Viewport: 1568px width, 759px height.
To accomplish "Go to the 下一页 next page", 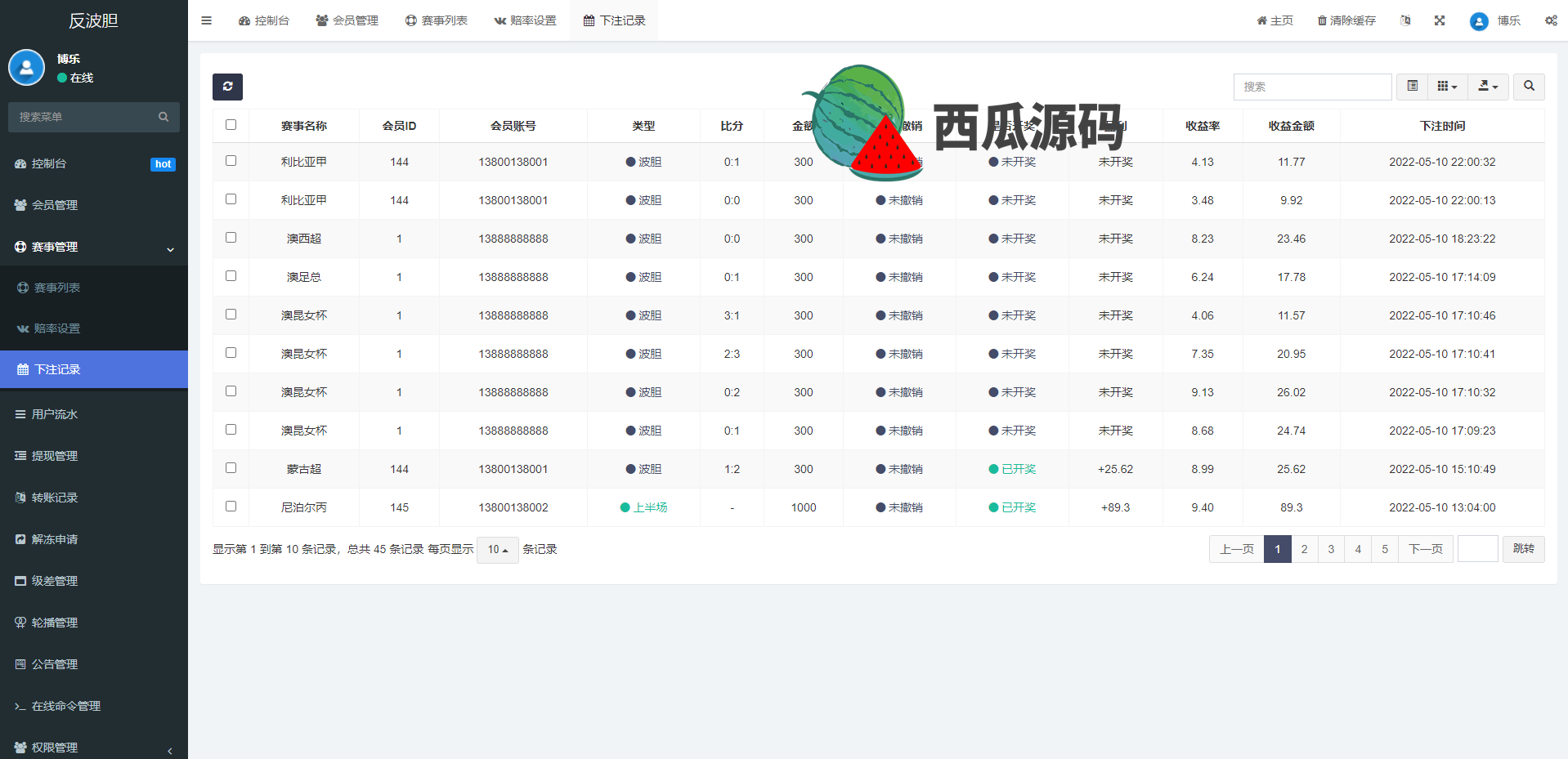I will click(x=1426, y=549).
